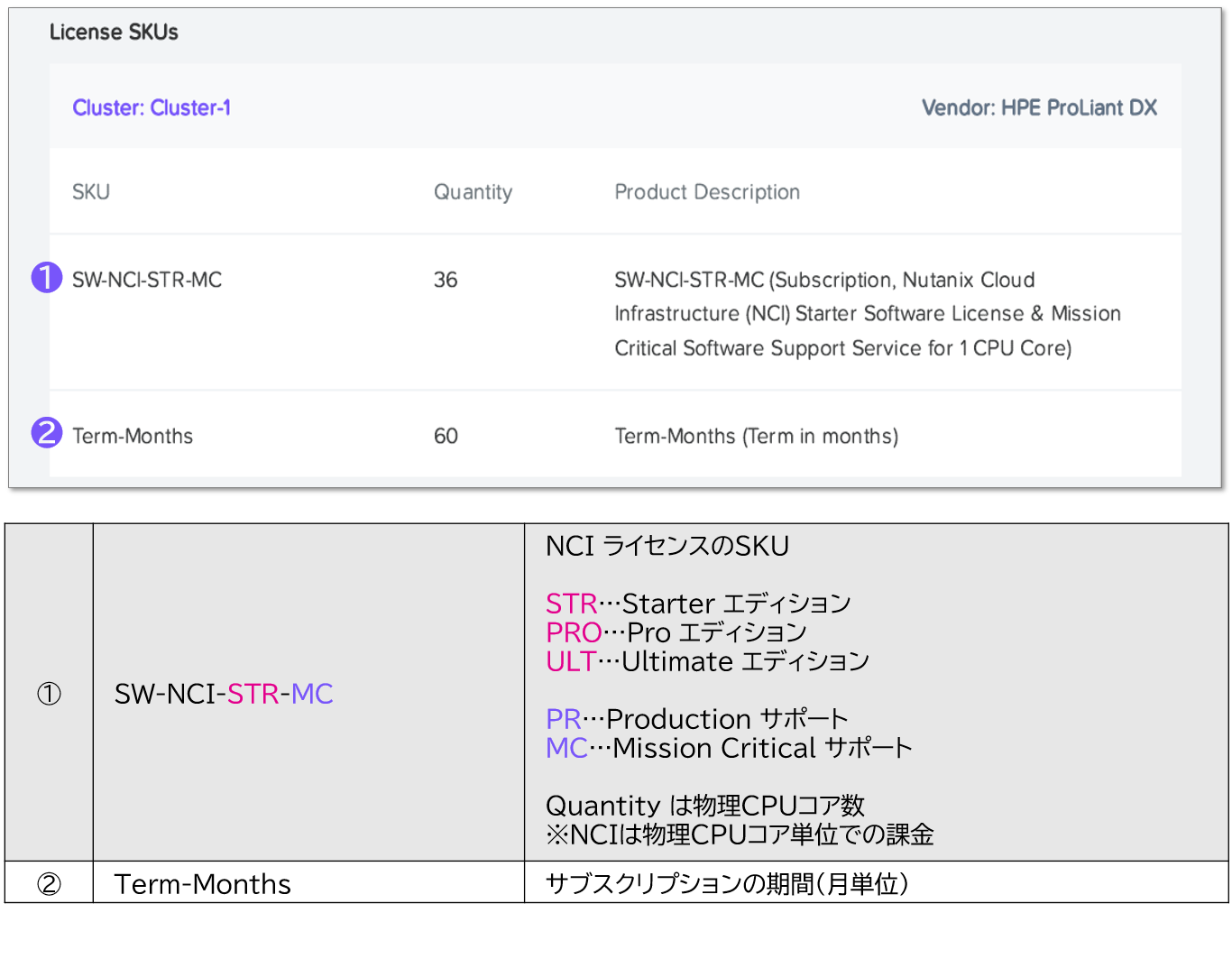Click the 'MC…Mission Critical サポート' line
This screenshot has height=959, width=1232.
[x=729, y=748]
